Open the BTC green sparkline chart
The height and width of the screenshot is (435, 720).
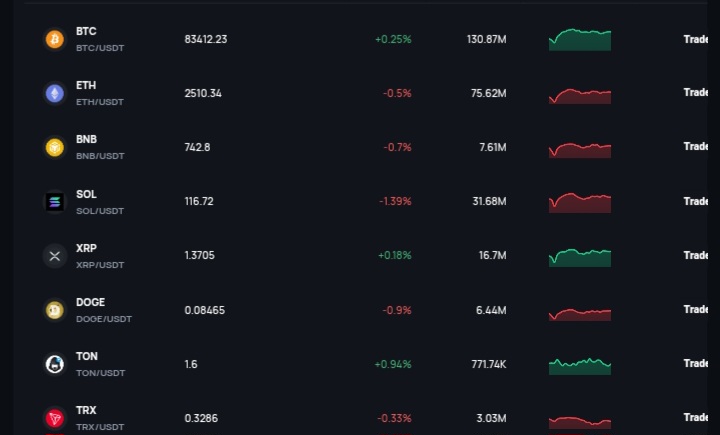pos(580,40)
